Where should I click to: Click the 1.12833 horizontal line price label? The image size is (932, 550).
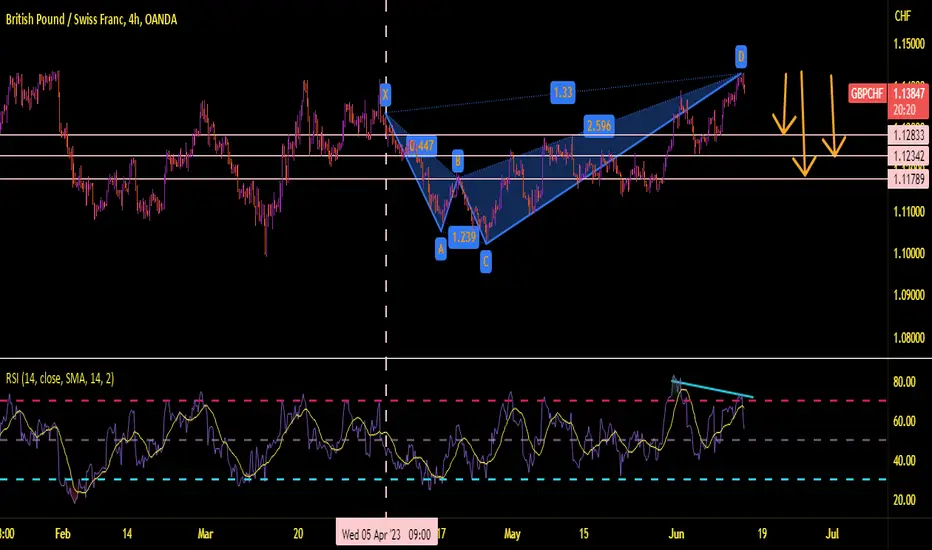tap(908, 135)
